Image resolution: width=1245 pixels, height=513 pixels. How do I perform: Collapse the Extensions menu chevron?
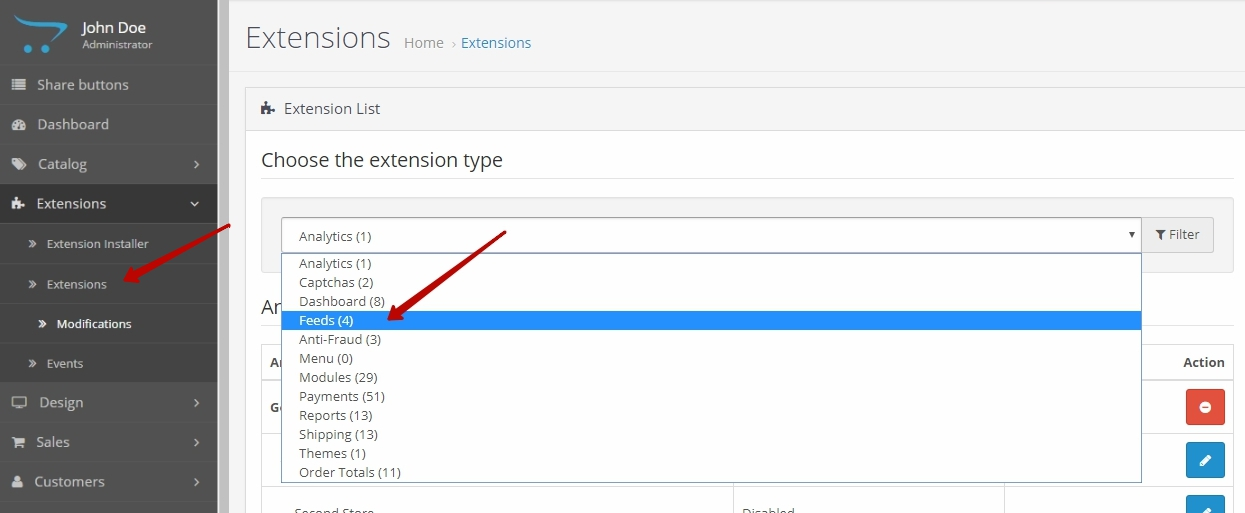point(195,204)
